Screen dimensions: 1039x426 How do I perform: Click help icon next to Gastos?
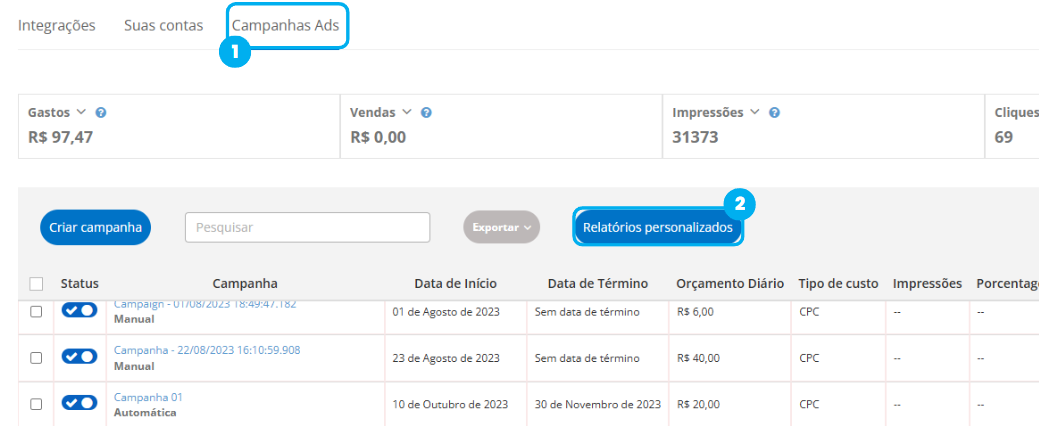[x=101, y=113]
